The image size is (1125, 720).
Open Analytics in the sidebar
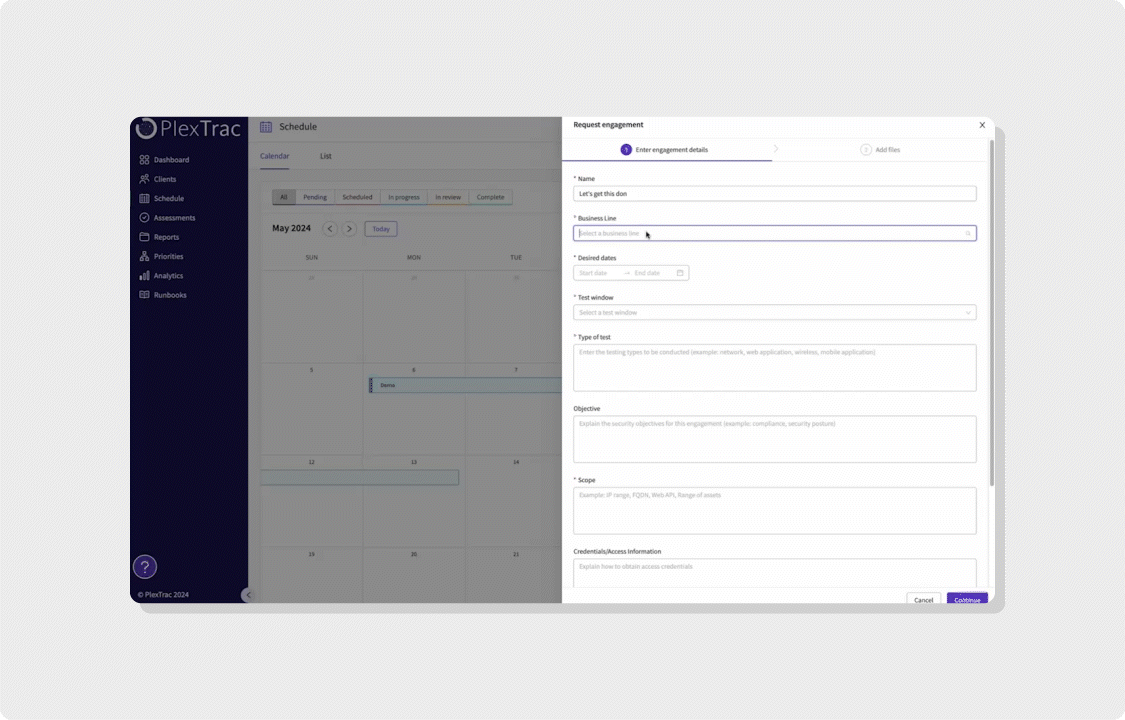pyautogui.click(x=161, y=276)
